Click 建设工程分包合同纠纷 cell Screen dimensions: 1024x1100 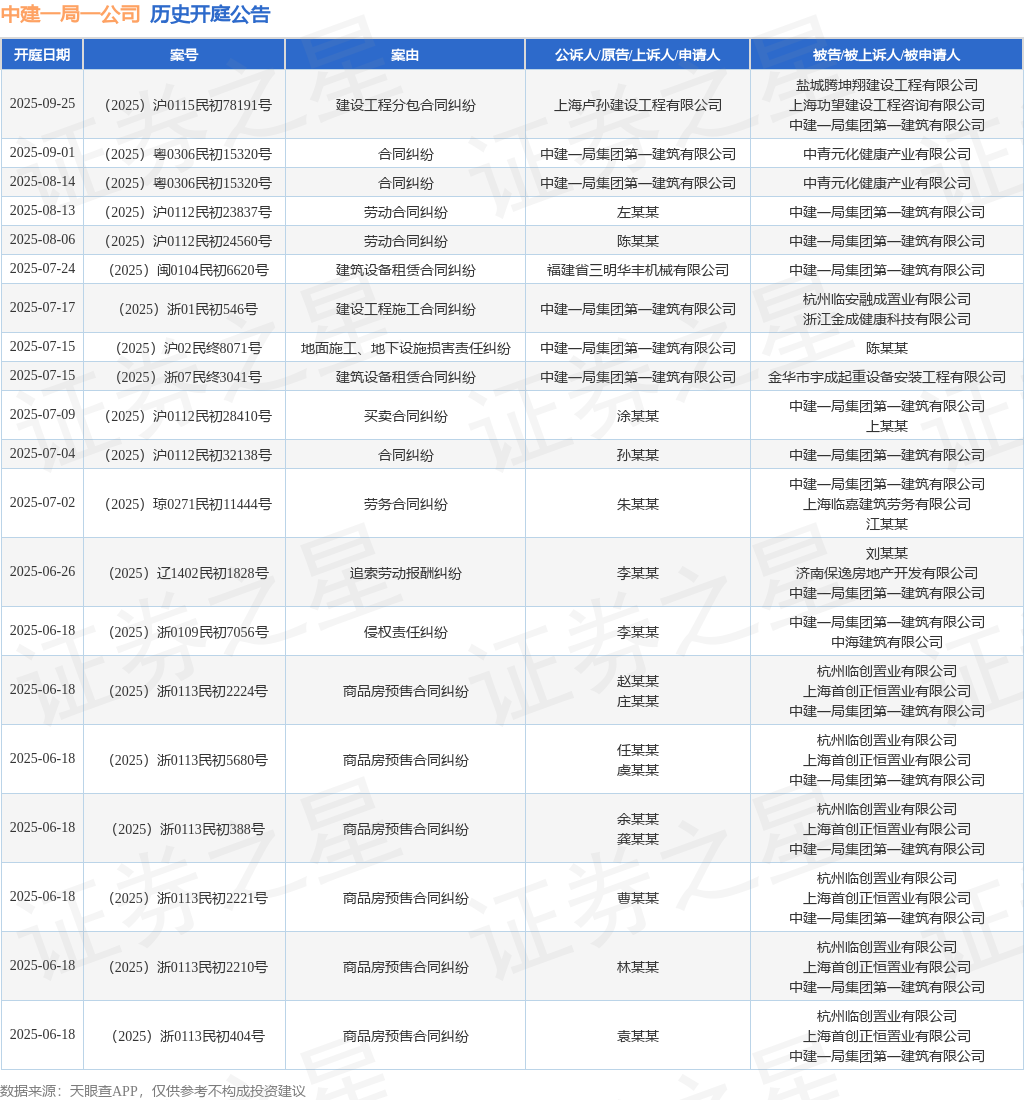click(405, 105)
